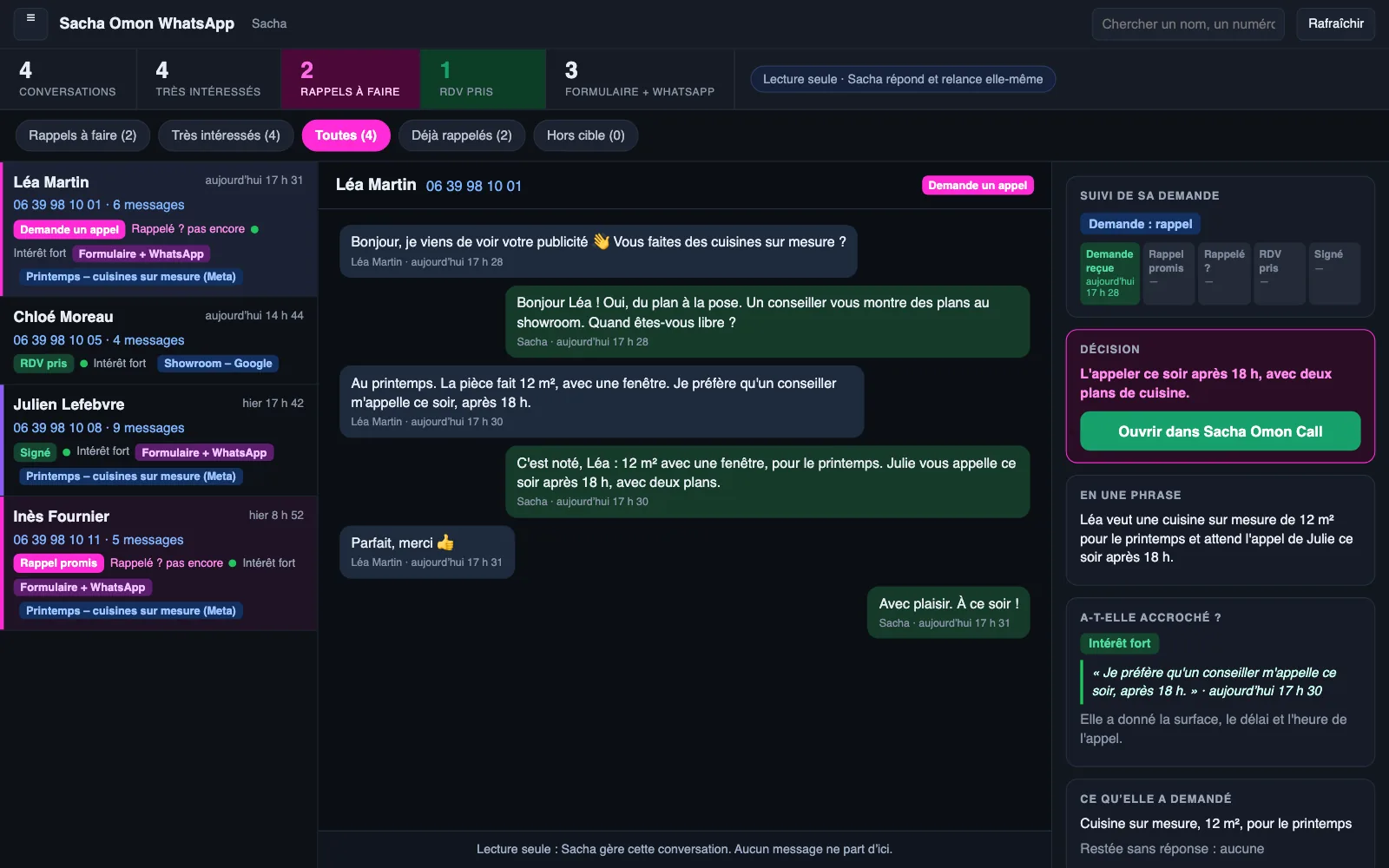The image size is (1389, 868).
Task: Click the RDV pris step in tracker
Action: [1279, 273]
